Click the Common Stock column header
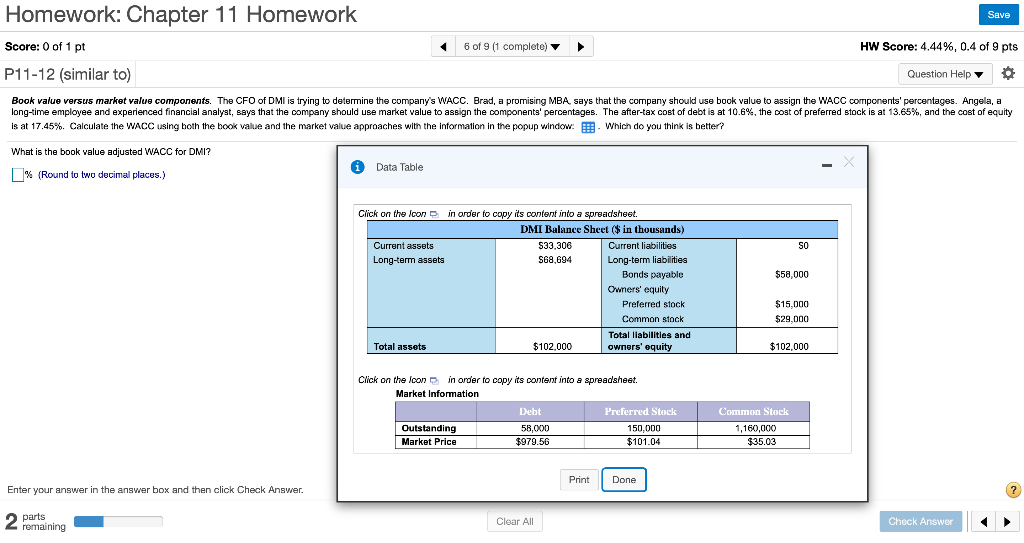Screen dimensions: 1024x543 click(x=754, y=412)
